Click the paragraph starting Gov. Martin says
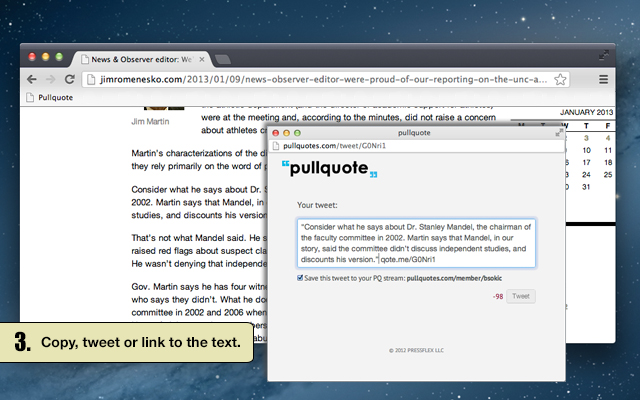Viewport: 640px width, 400px height. (x=199, y=300)
